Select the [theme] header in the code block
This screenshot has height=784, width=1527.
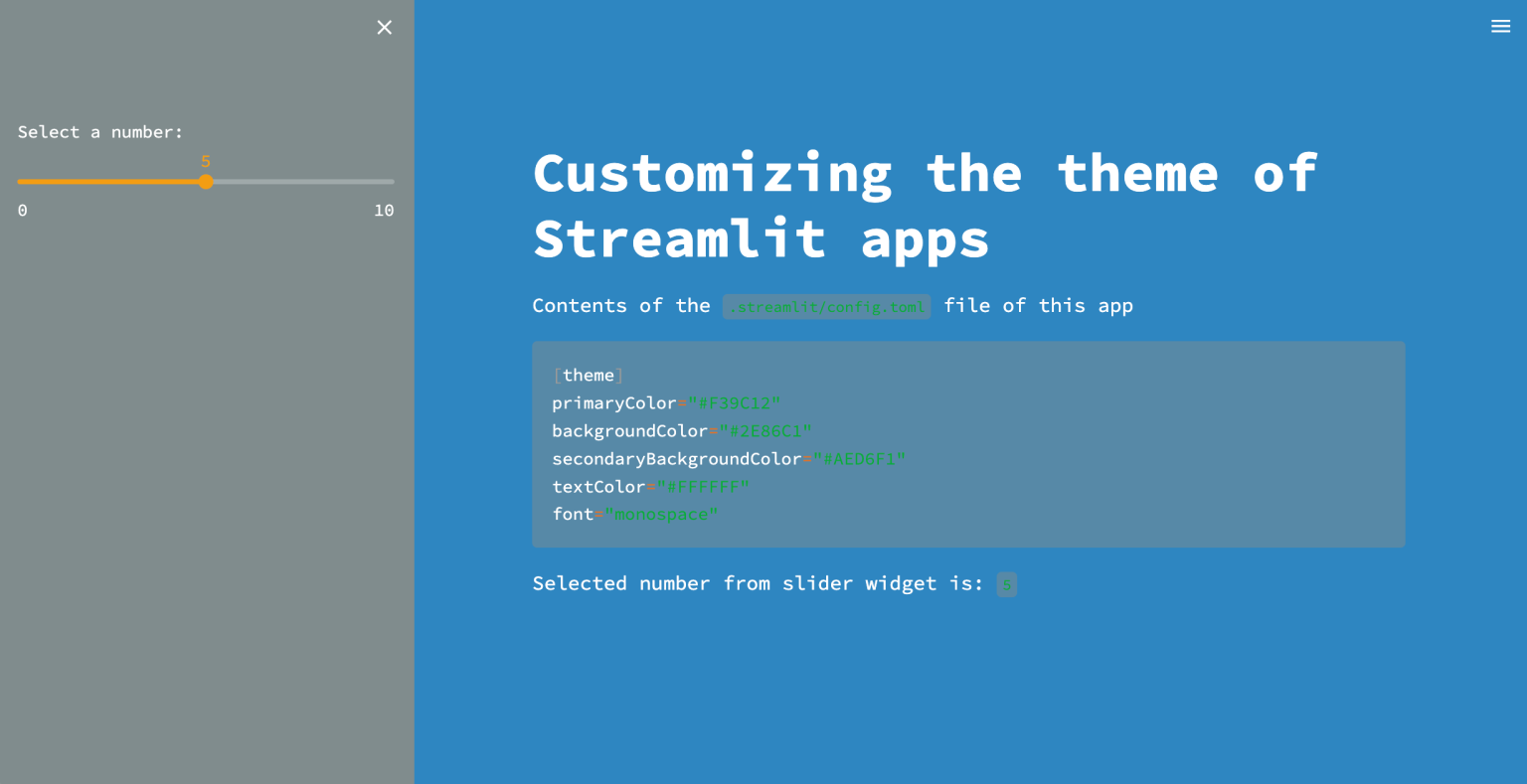(x=590, y=375)
